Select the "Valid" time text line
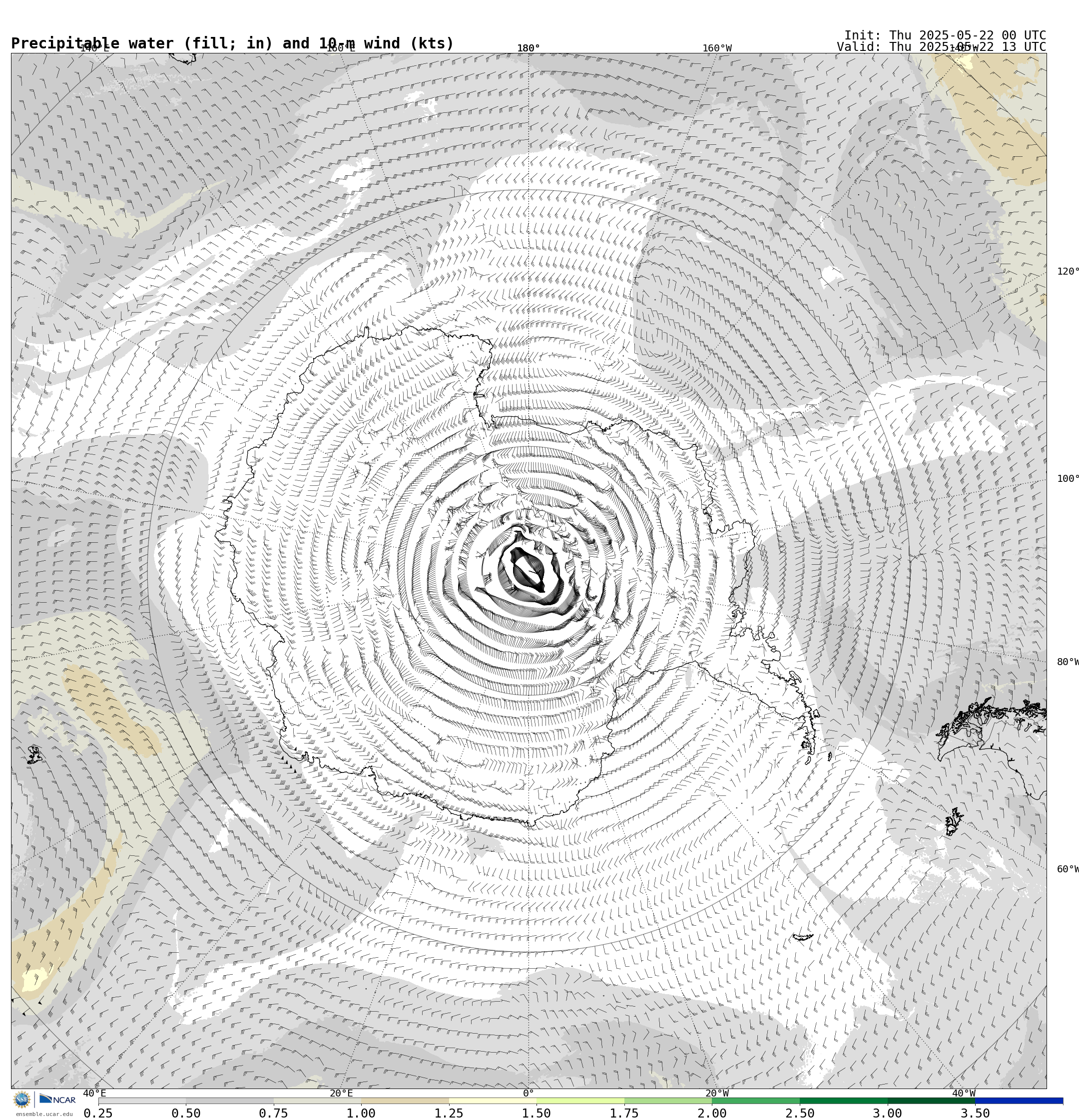The image size is (1079, 1120). (941, 47)
